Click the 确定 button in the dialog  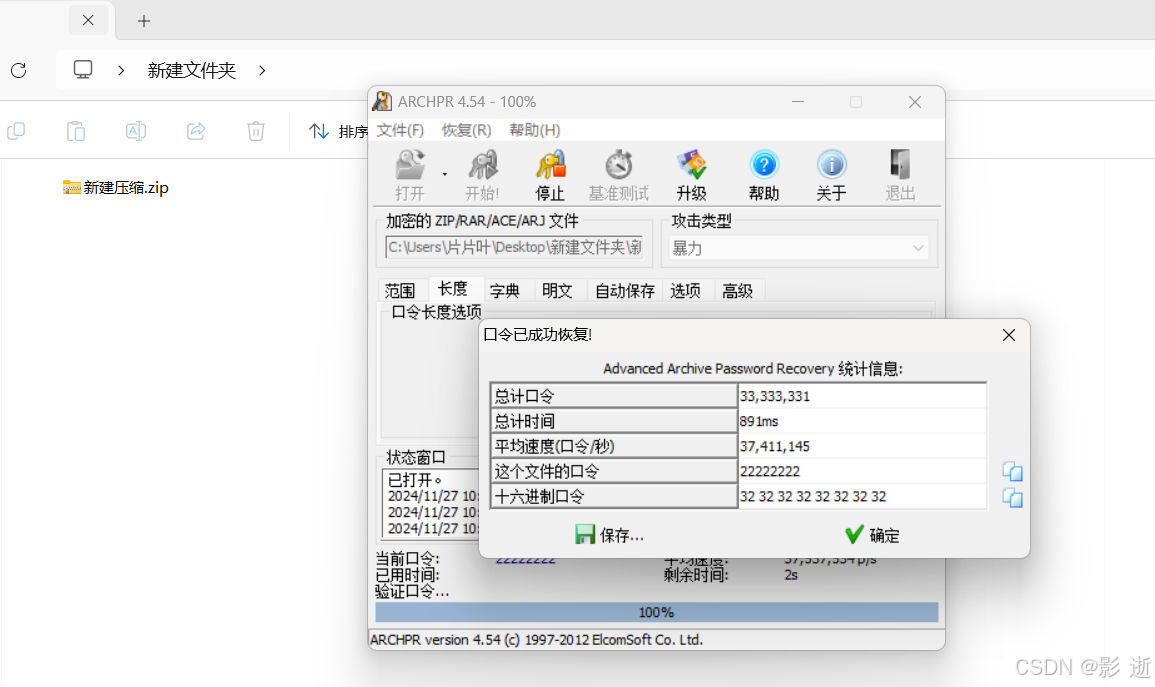[872, 535]
